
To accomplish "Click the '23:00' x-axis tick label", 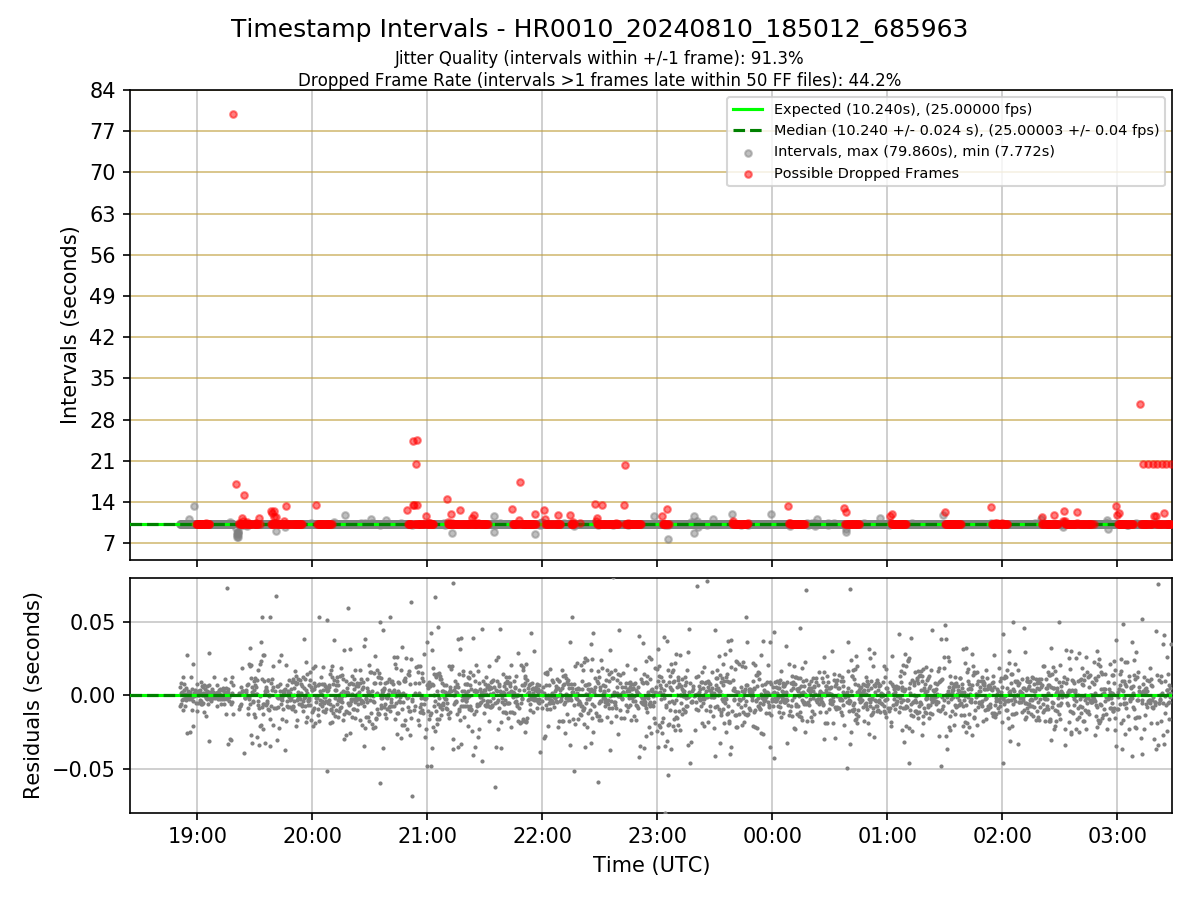I will pyautogui.click(x=657, y=834).
